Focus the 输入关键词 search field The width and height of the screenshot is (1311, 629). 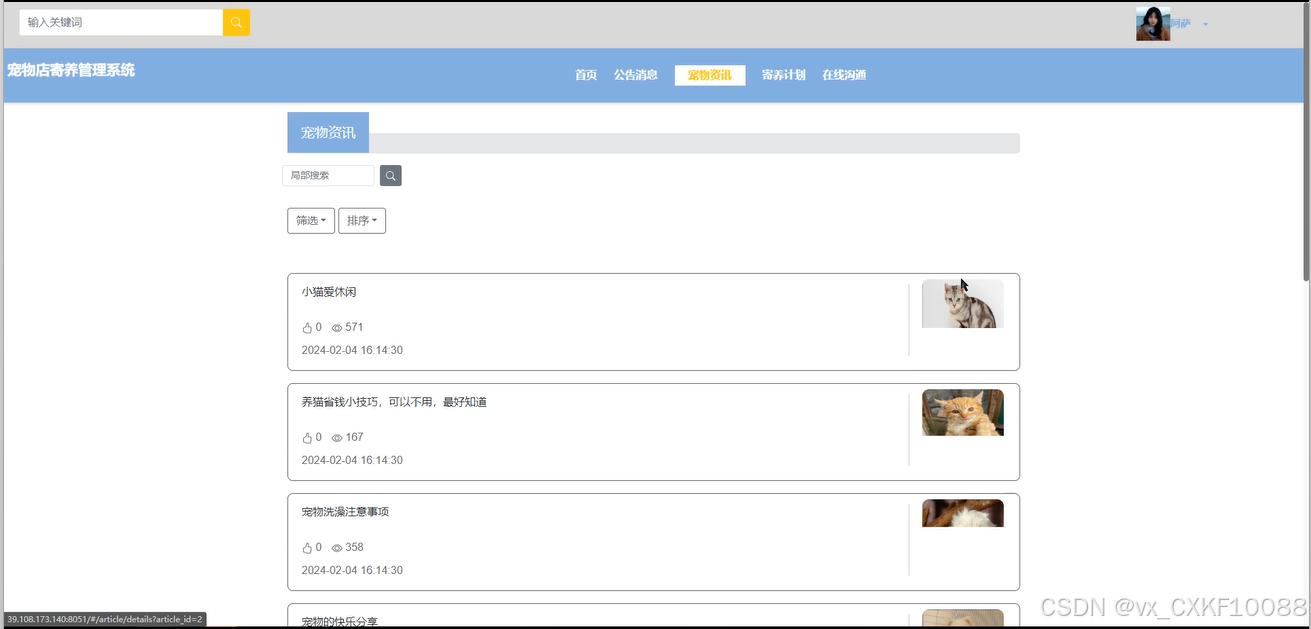(121, 22)
